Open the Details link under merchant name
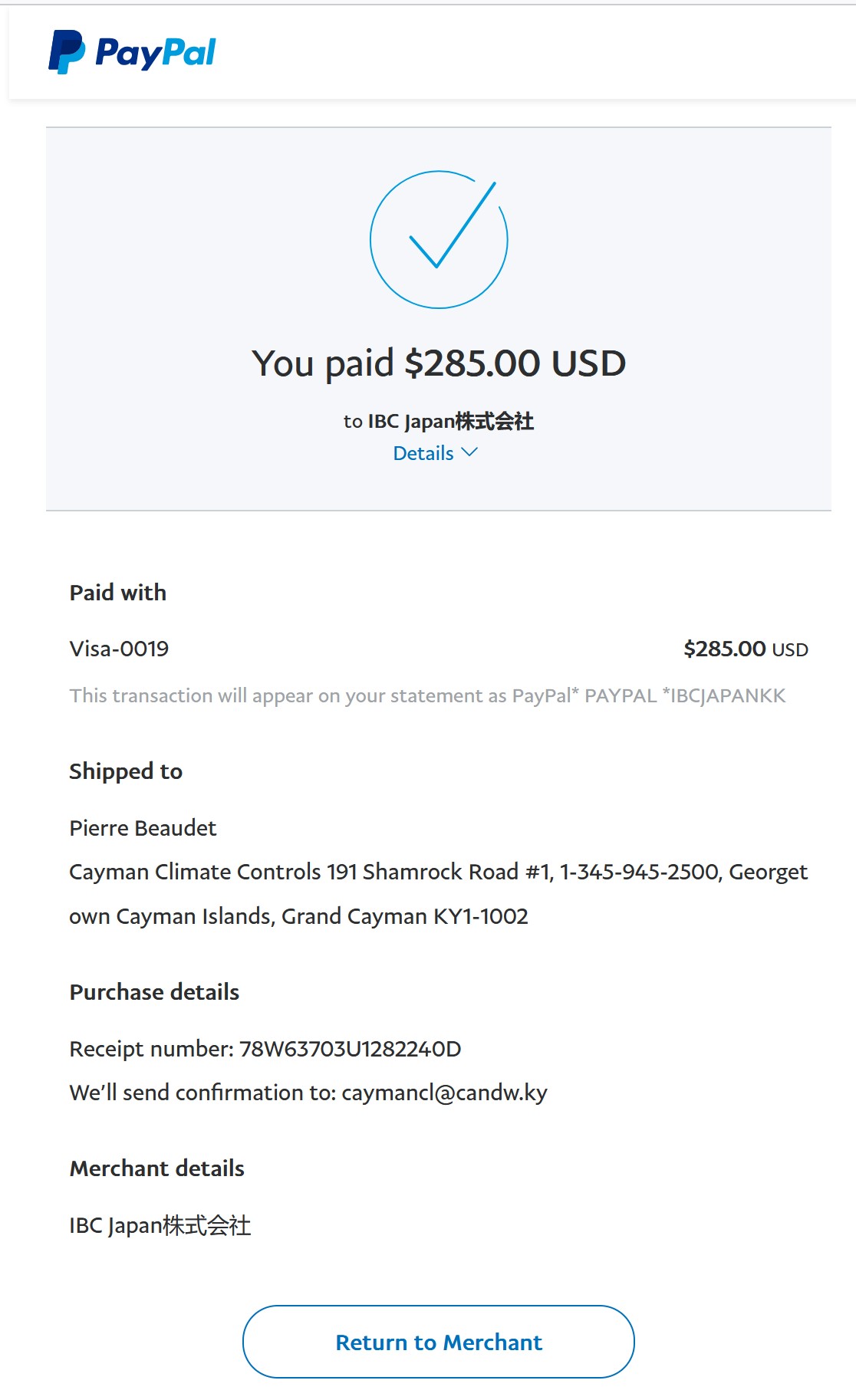Viewport: 856px width, 1400px height. pyautogui.click(x=423, y=453)
